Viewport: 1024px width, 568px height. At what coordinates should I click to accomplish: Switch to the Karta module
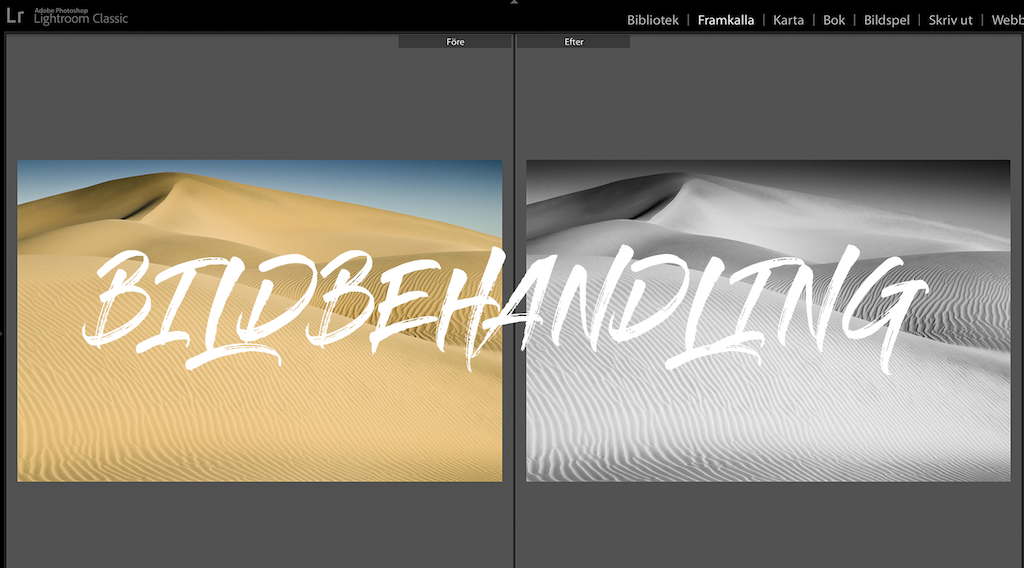pos(788,20)
